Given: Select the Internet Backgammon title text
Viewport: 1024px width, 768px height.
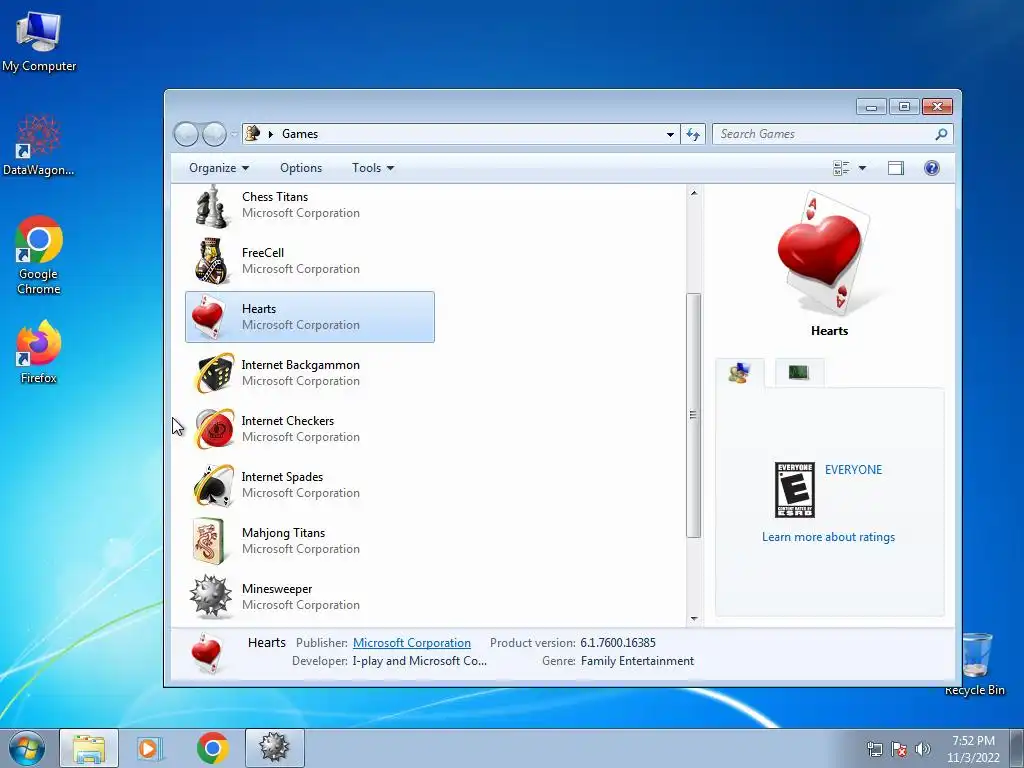Looking at the screenshot, I should 300,364.
